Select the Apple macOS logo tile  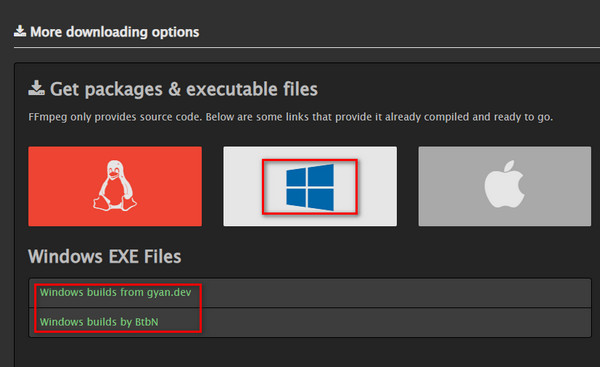click(505, 186)
